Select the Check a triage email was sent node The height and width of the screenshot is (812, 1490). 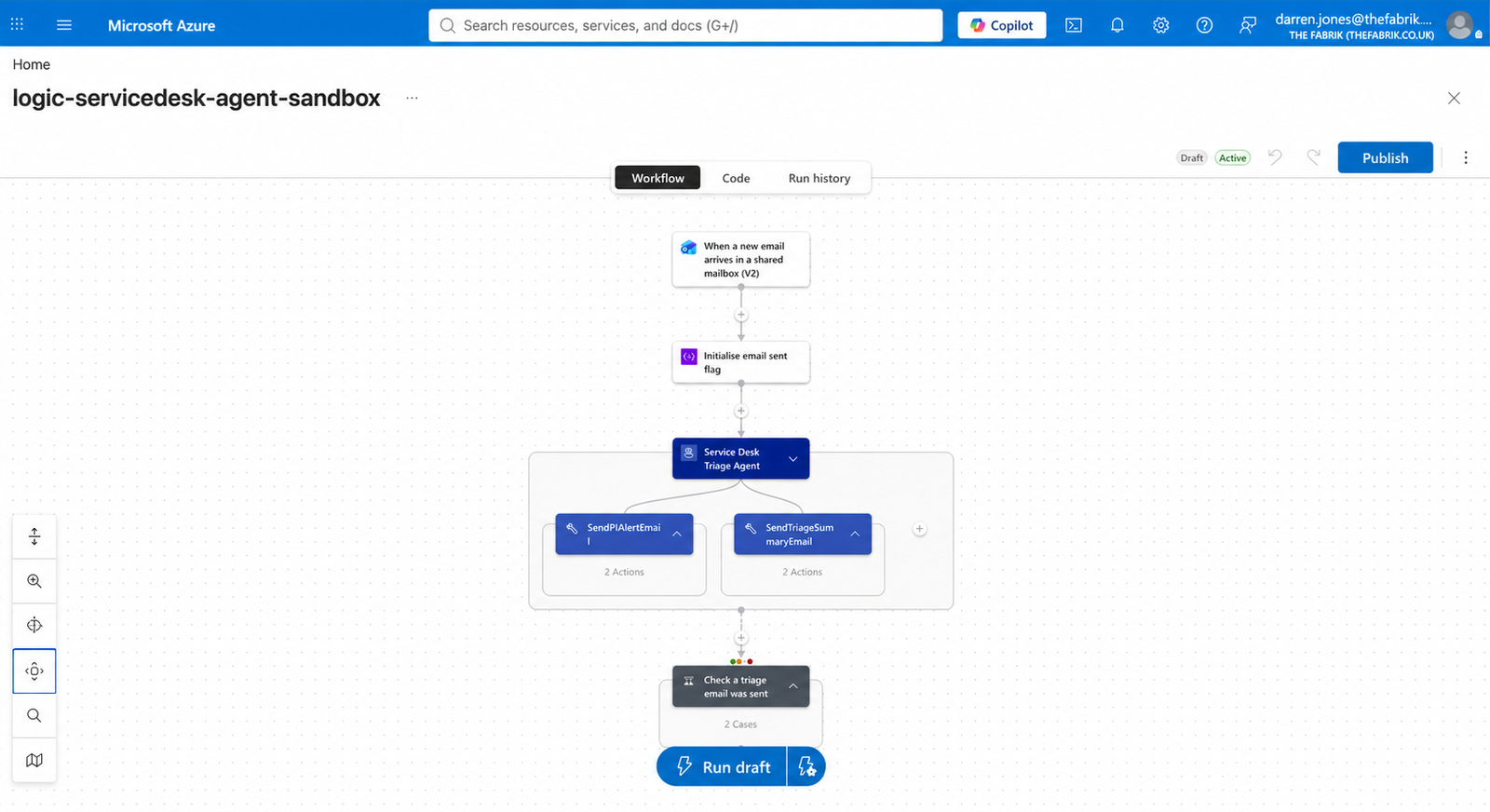pyautogui.click(x=741, y=686)
